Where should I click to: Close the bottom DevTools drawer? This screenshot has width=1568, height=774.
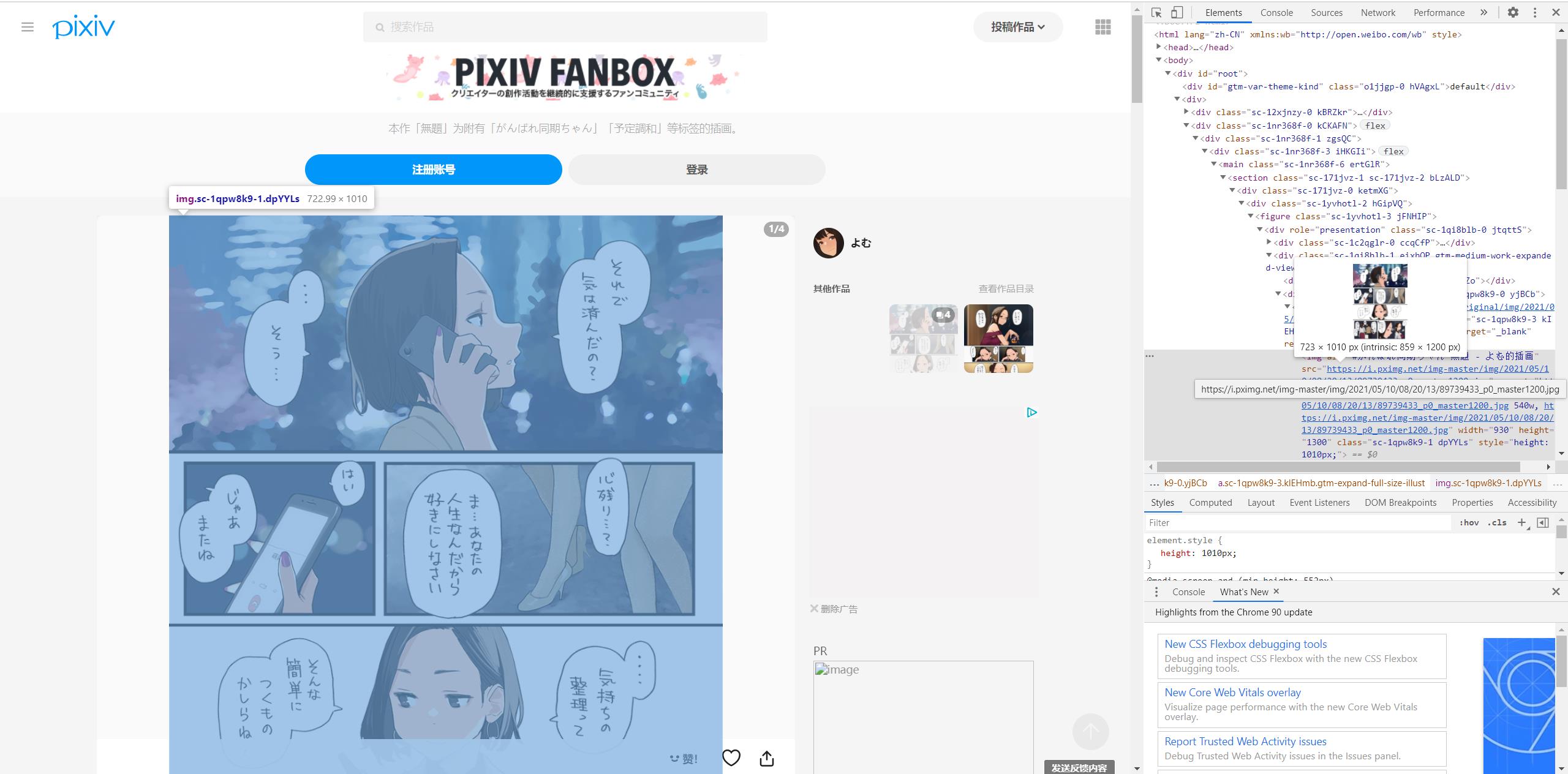pyautogui.click(x=1556, y=592)
